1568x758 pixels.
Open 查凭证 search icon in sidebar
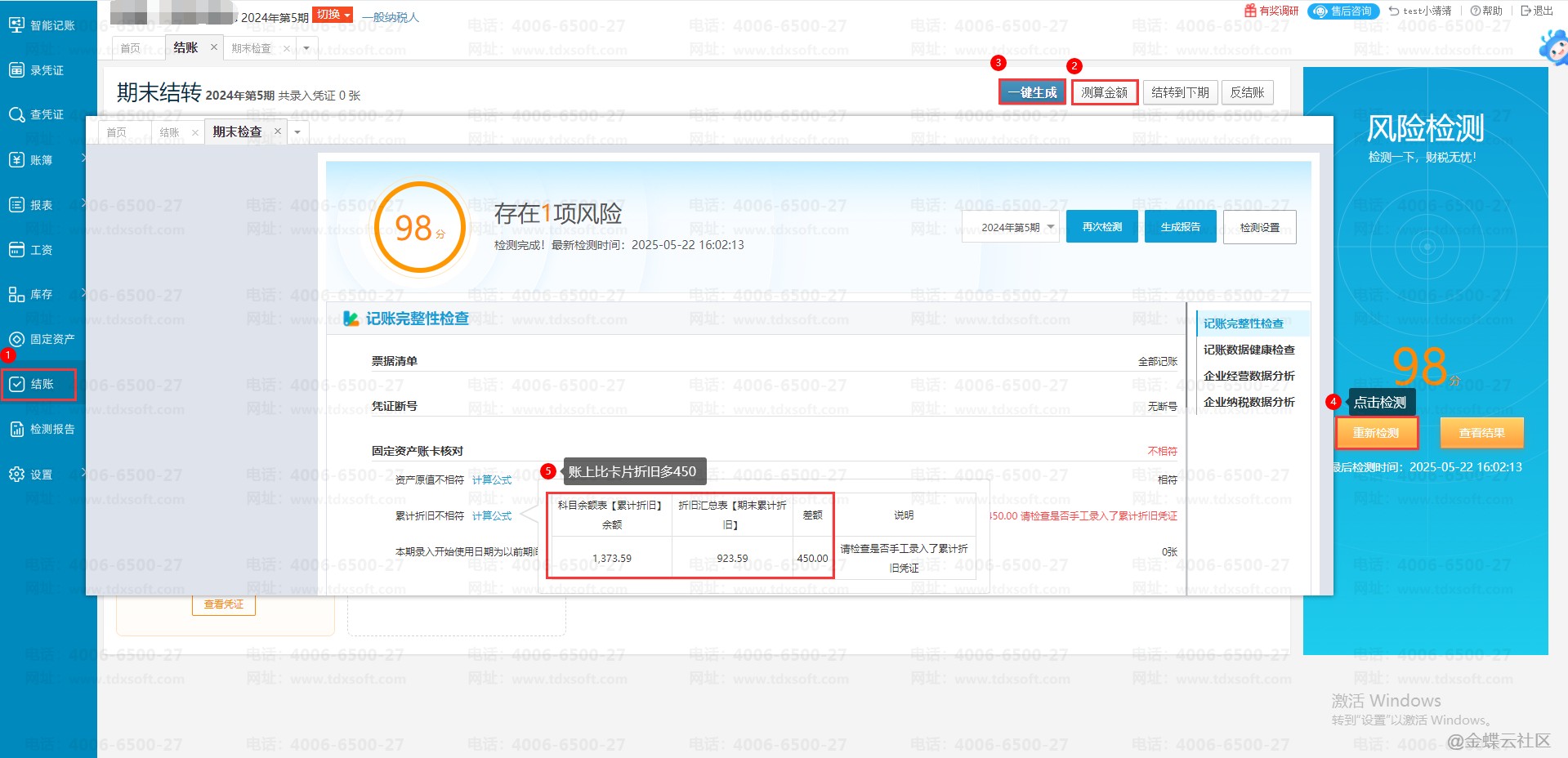point(16,115)
